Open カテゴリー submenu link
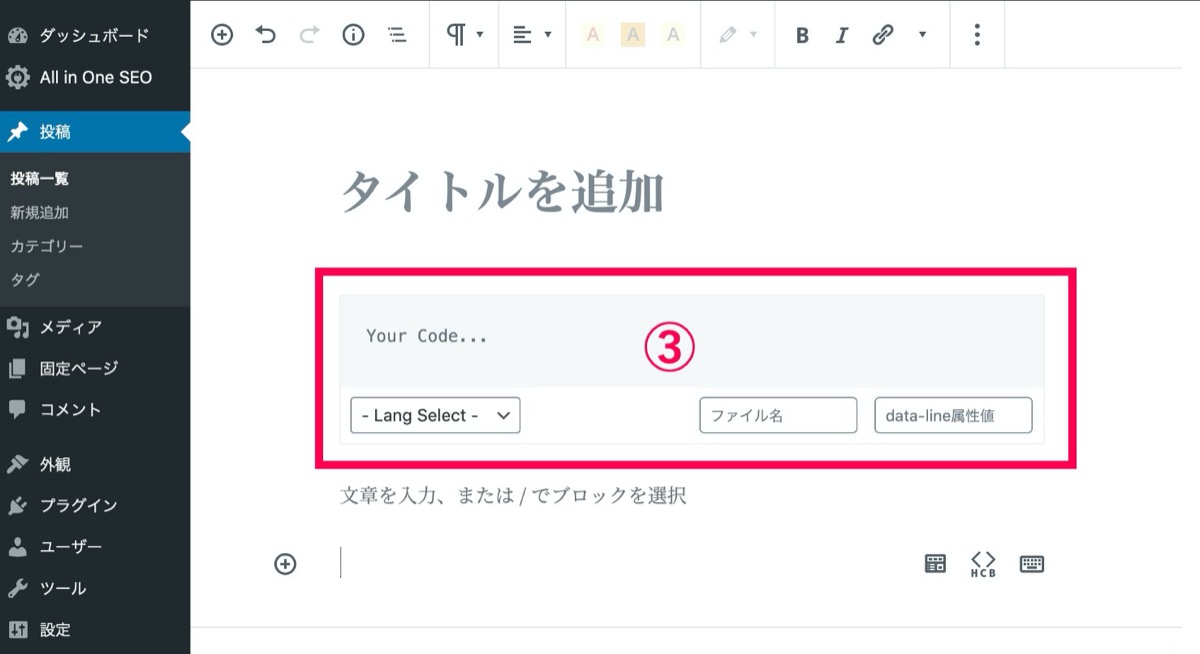 (x=47, y=246)
